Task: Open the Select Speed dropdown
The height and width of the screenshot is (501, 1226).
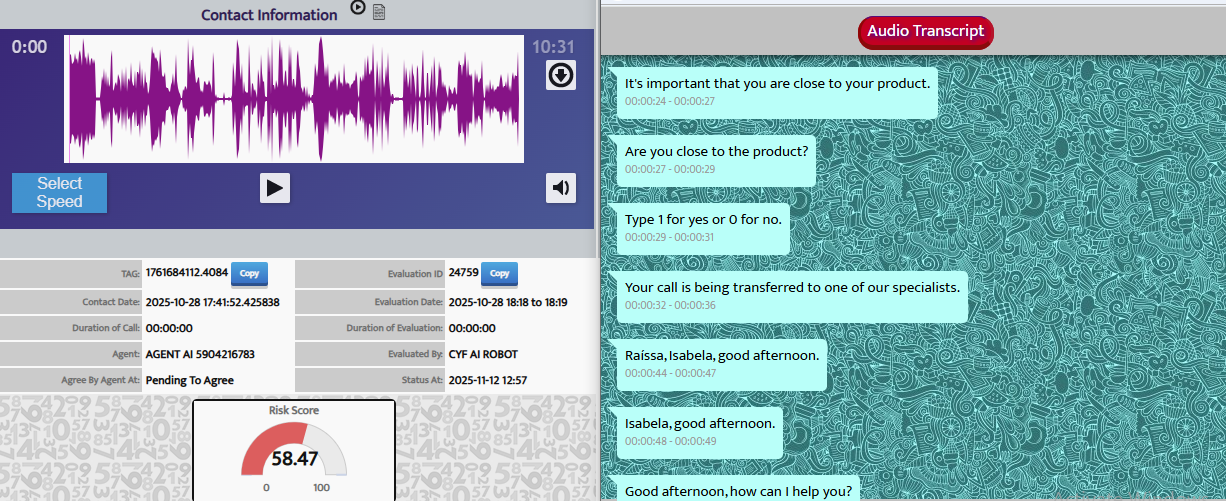Action: pos(59,192)
